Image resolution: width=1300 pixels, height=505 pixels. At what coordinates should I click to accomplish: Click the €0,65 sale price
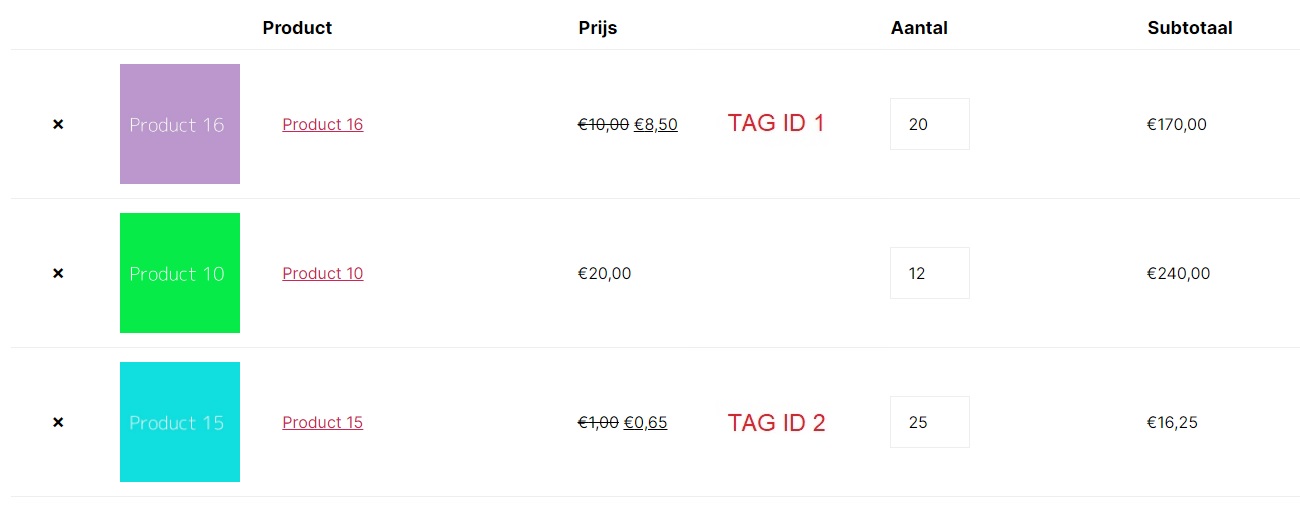[x=646, y=422]
